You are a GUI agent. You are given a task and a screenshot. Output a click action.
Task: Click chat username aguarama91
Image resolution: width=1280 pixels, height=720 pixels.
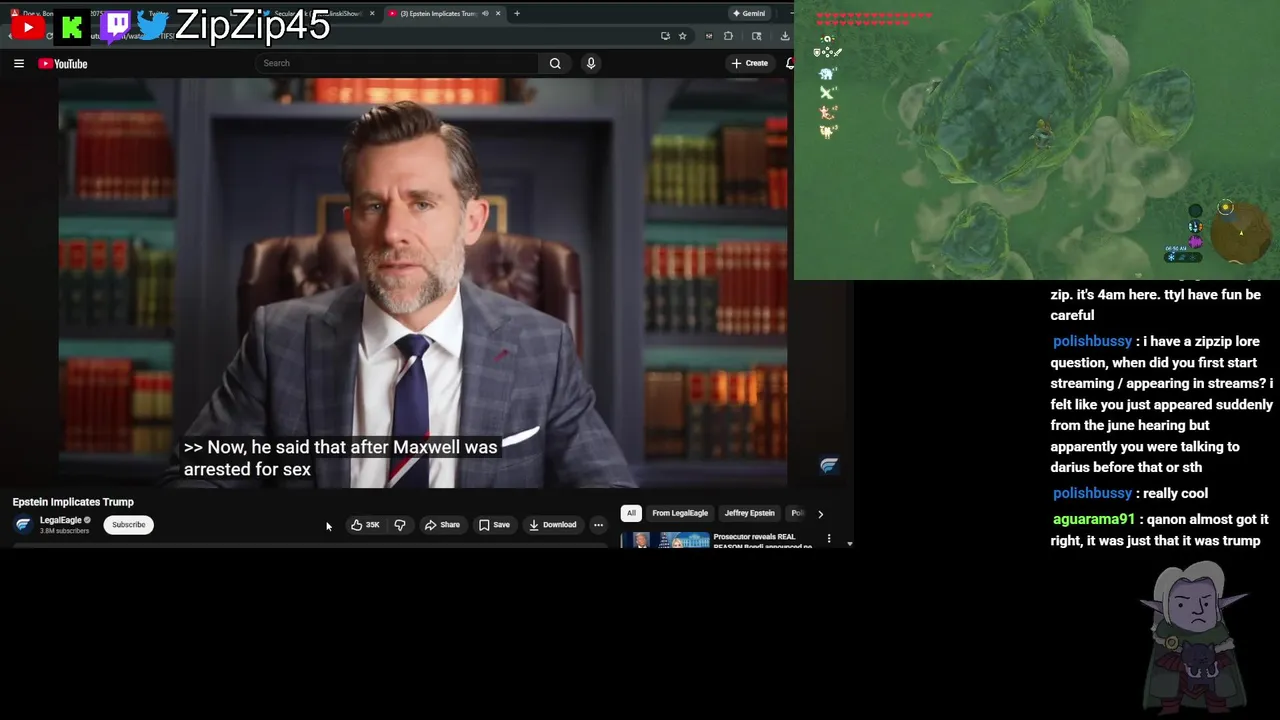click(1094, 519)
